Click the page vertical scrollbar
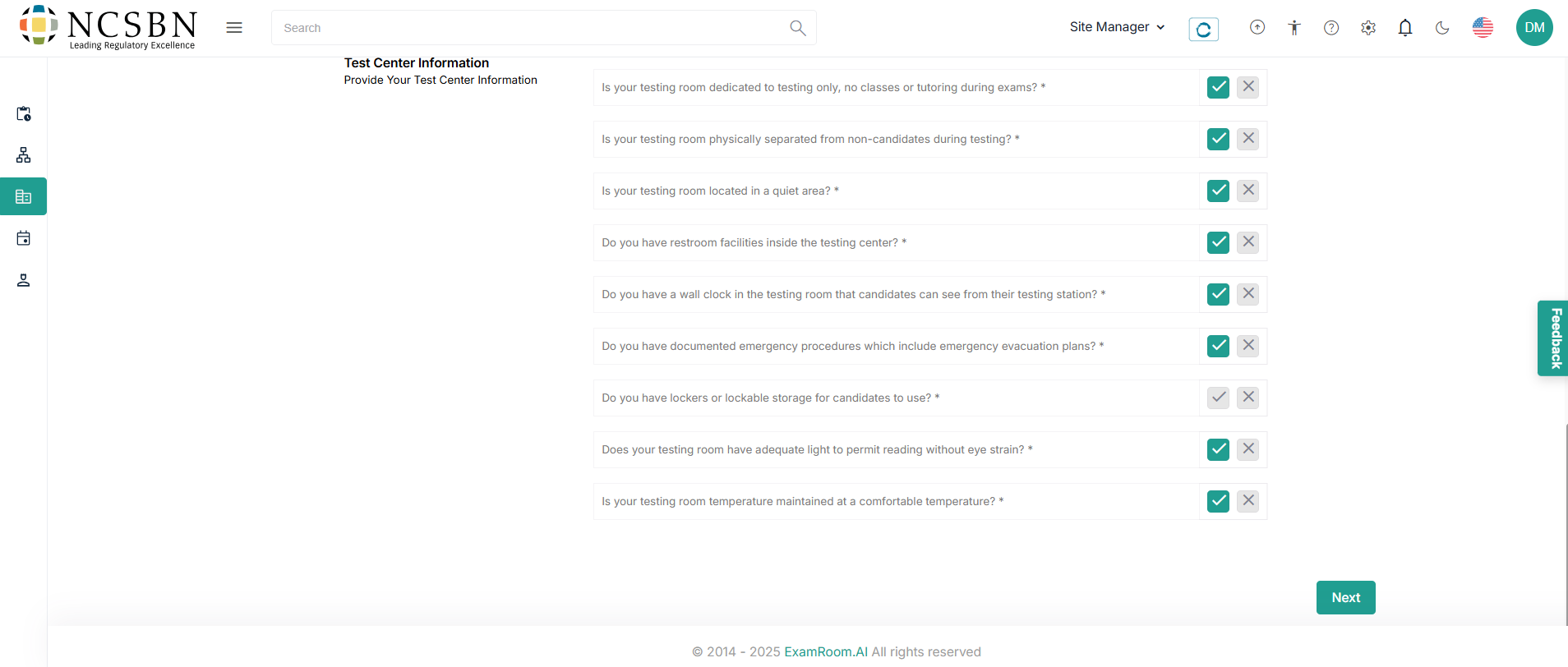The width and height of the screenshot is (1568, 667). [x=1566, y=526]
